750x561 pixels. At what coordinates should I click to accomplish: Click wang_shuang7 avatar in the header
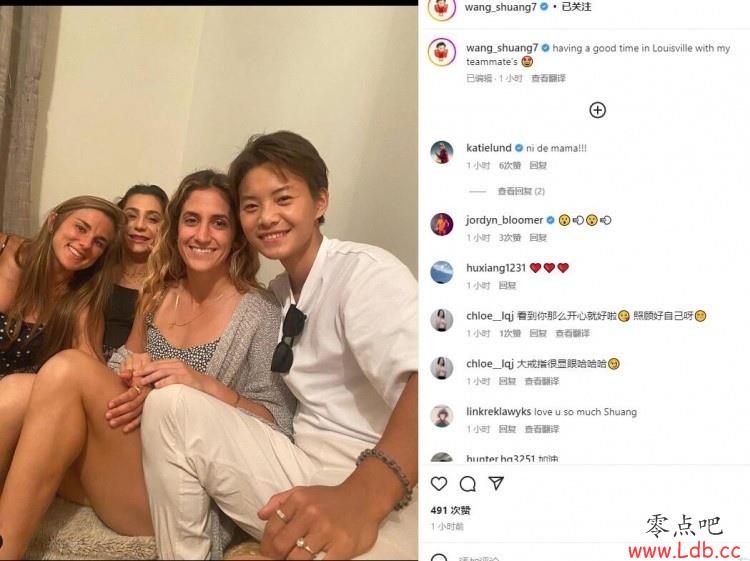[x=442, y=9]
